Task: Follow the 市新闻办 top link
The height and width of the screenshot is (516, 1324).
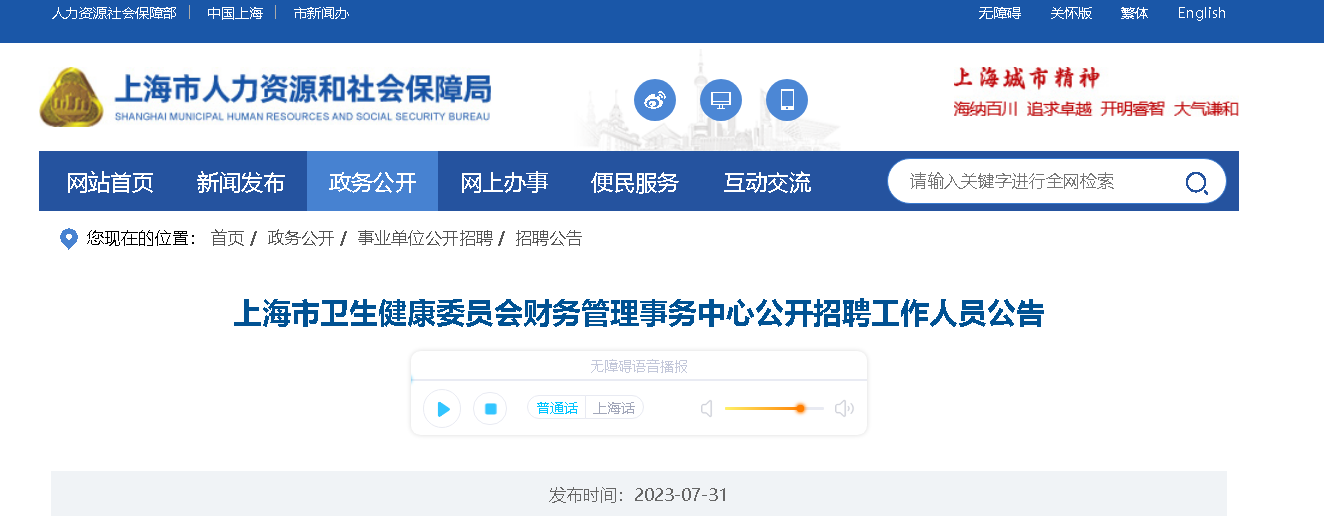Action: [321, 13]
